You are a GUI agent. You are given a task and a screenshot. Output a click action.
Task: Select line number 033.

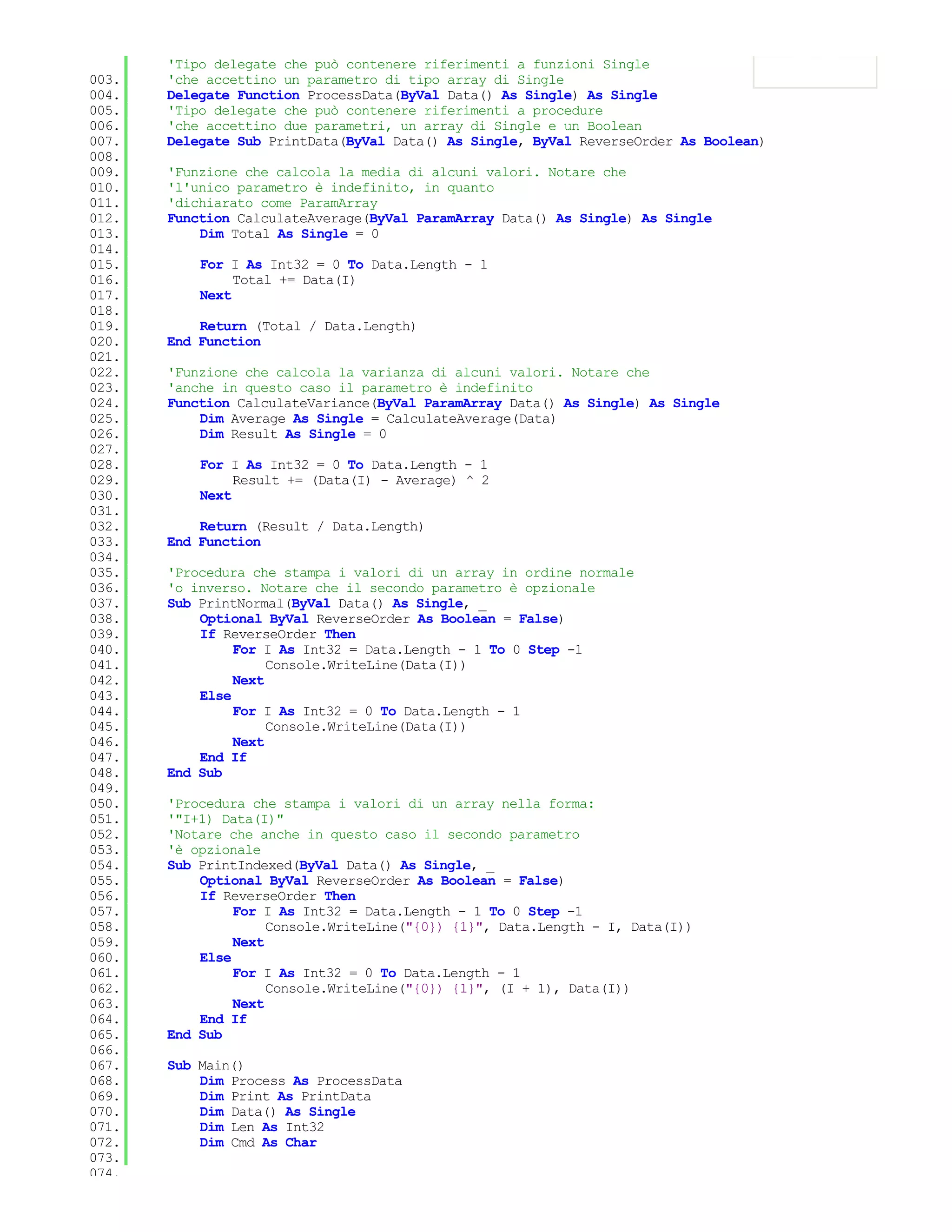[104, 542]
